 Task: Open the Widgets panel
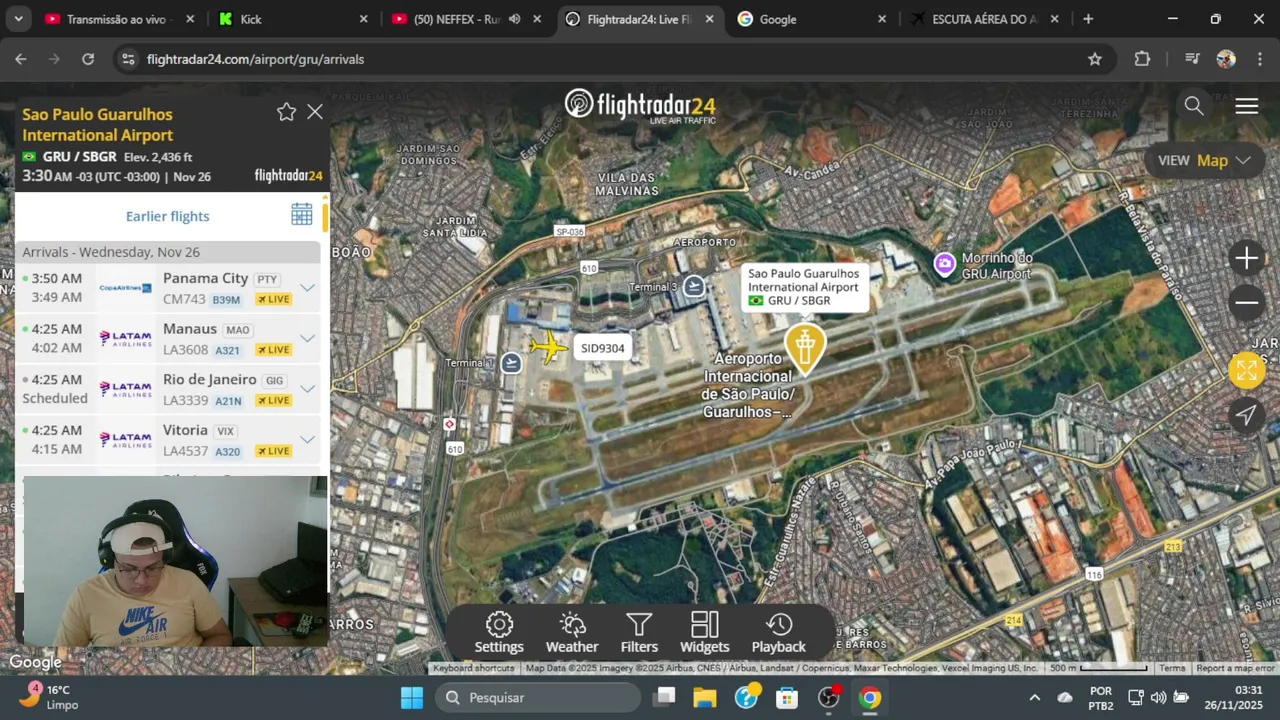pyautogui.click(x=705, y=633)
